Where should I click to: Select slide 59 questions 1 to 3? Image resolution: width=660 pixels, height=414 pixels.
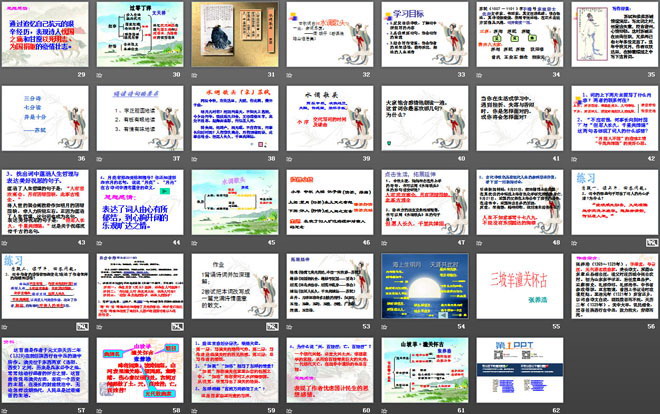point(235,370)
